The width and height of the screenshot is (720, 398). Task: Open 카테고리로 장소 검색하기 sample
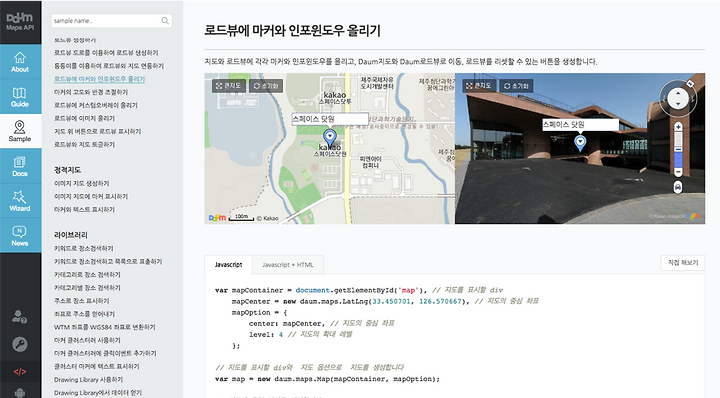point(87,275)
